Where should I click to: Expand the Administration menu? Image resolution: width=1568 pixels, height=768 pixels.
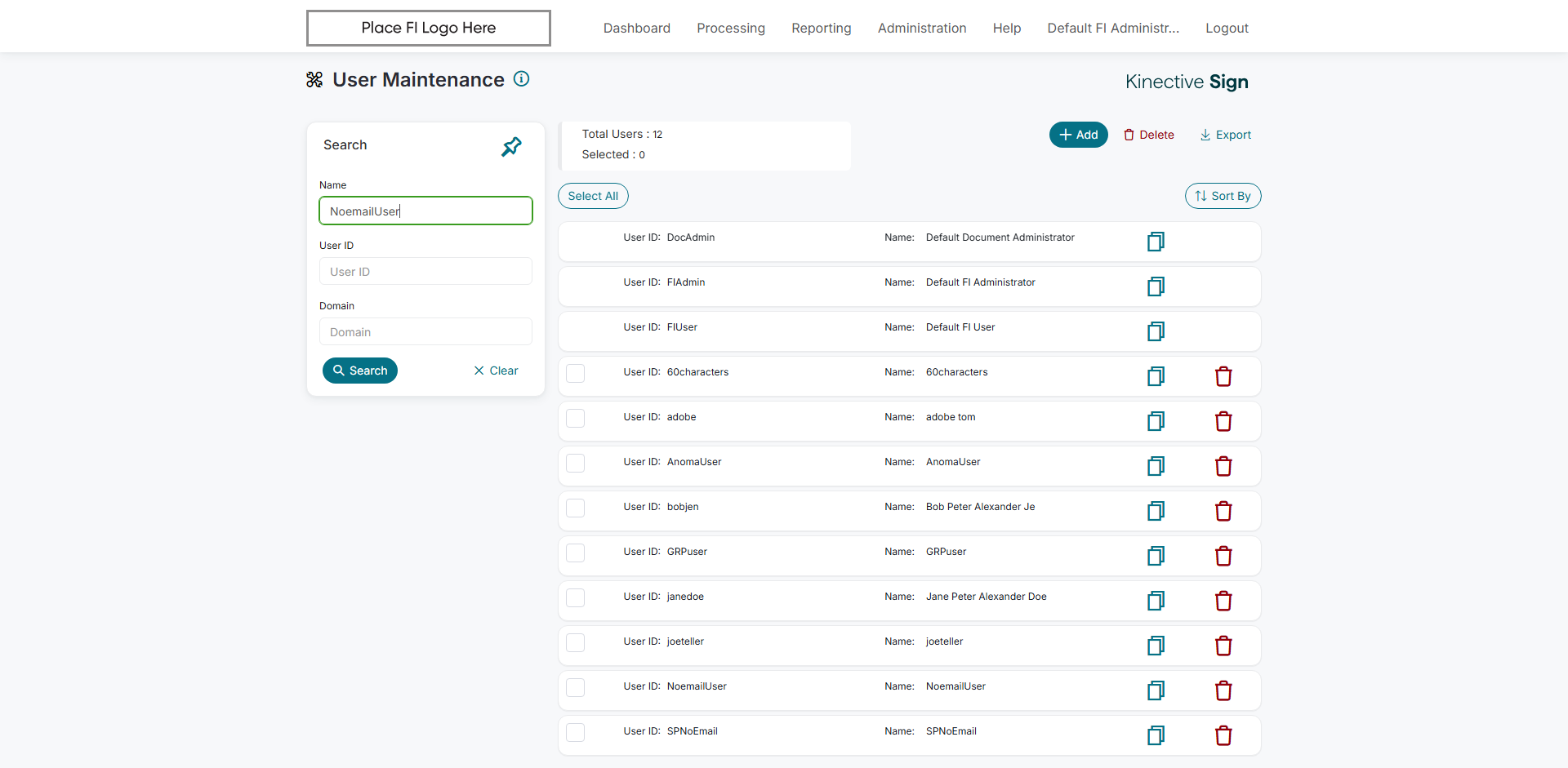(x=921, y=28)
